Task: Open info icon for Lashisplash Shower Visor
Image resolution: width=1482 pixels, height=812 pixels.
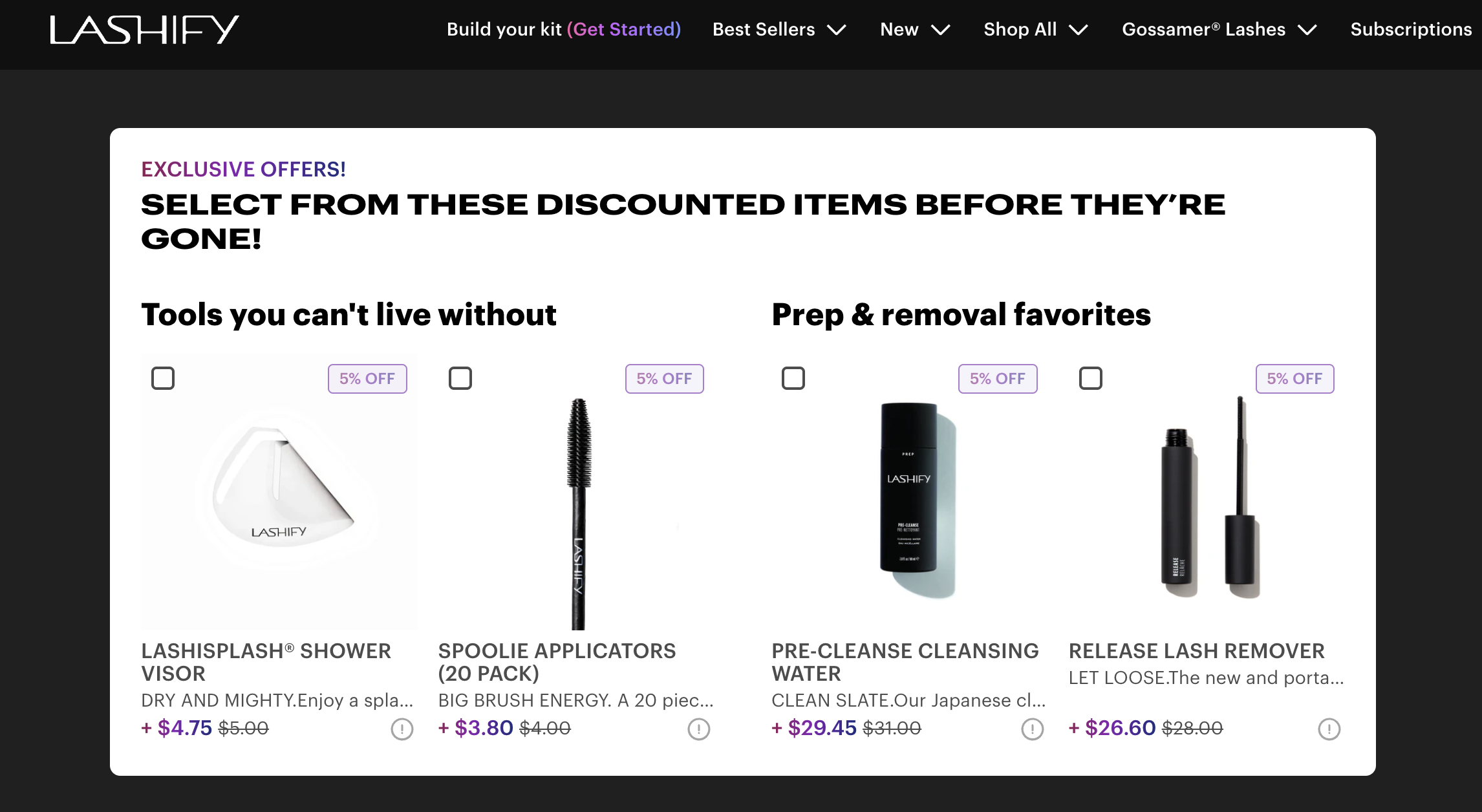Action: click(x=402, y=729)
